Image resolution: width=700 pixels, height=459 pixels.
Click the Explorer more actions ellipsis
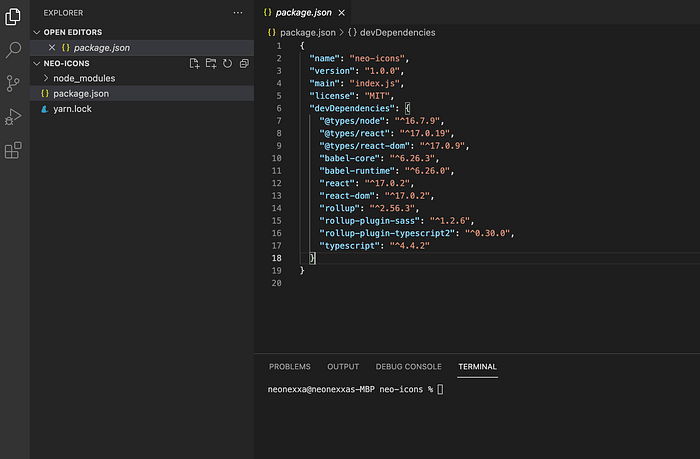tap(238, 13)
